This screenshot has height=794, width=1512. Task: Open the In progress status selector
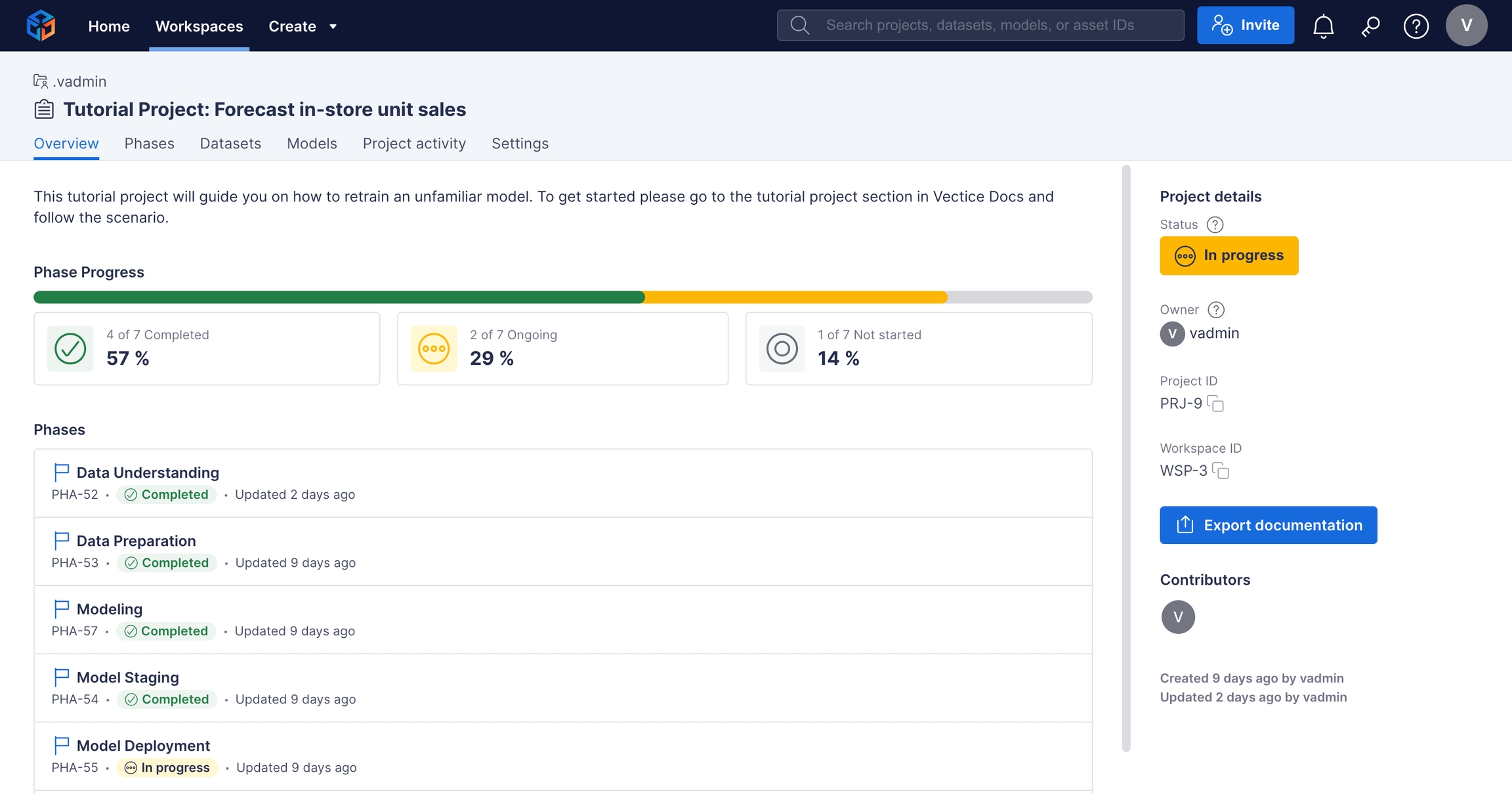(1228, 255)
